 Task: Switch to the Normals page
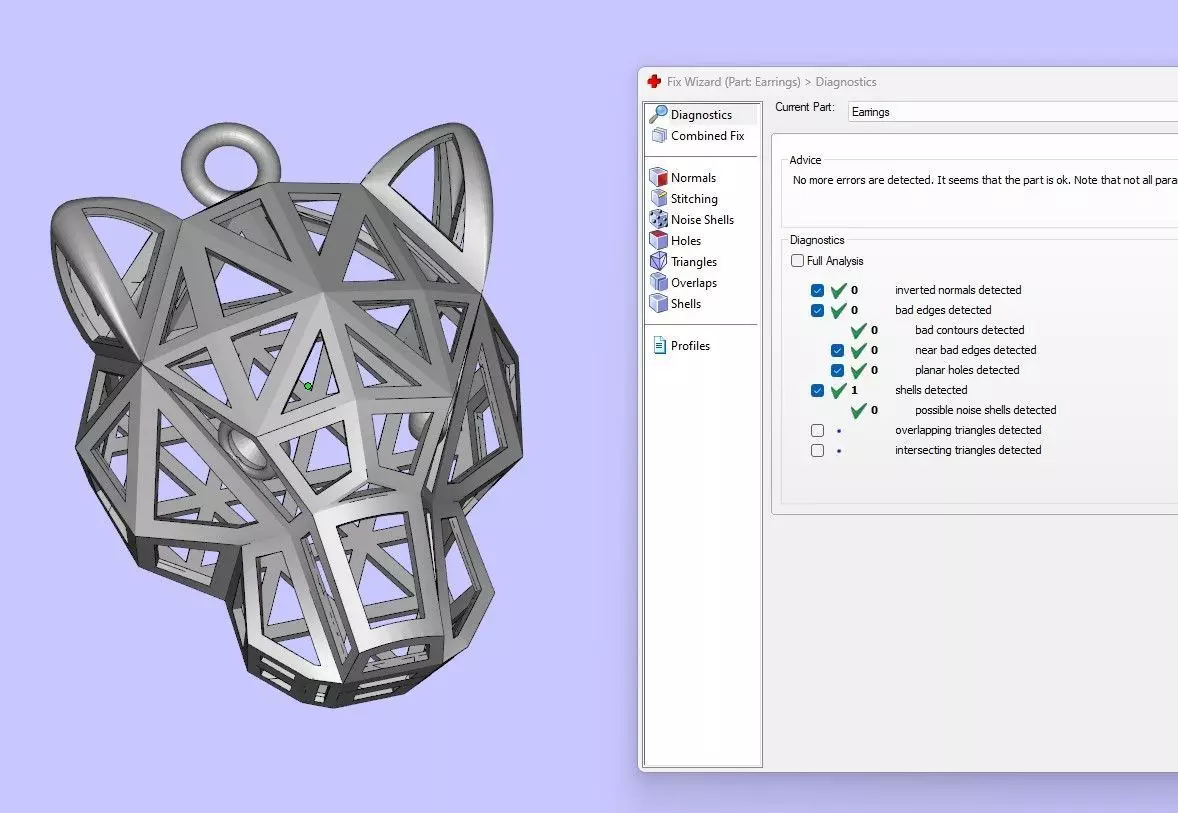click(693, 177)
